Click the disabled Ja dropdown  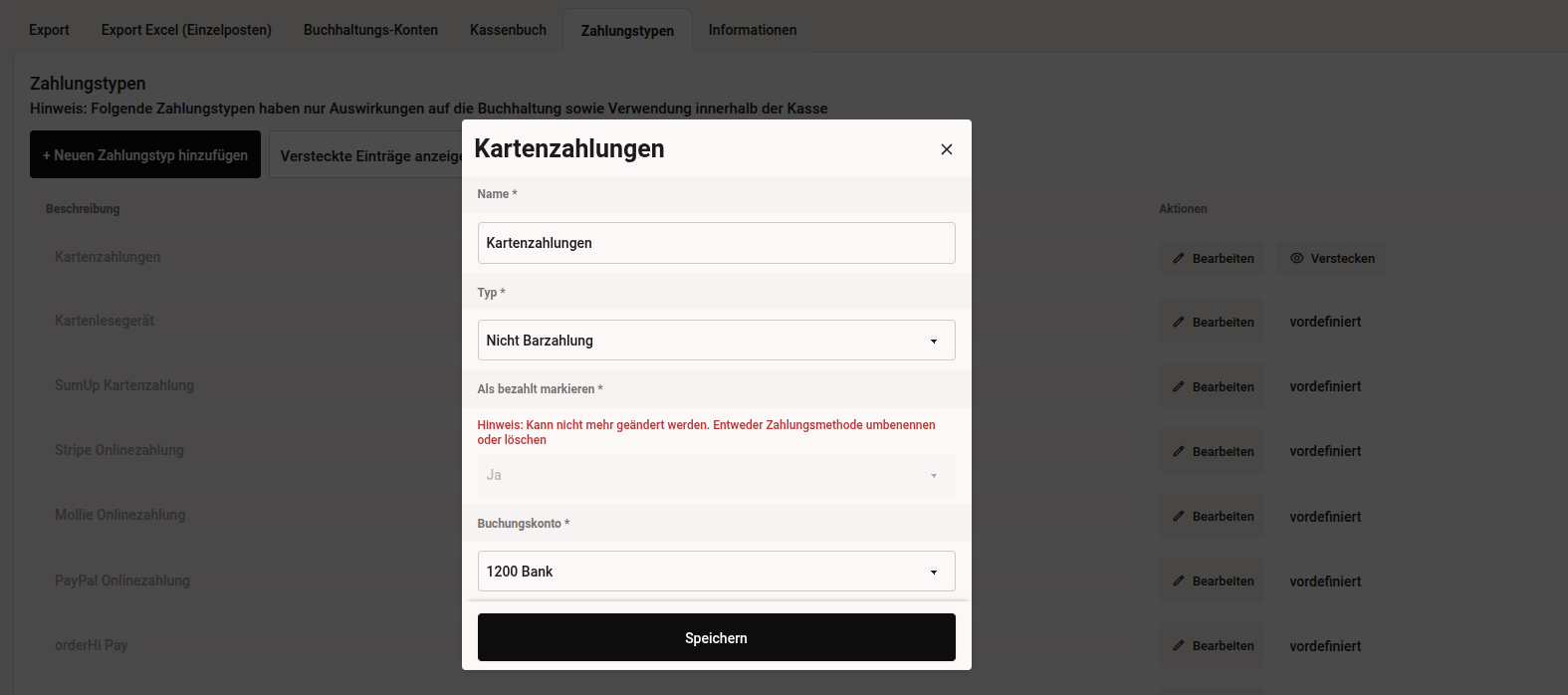coord(716,476)
